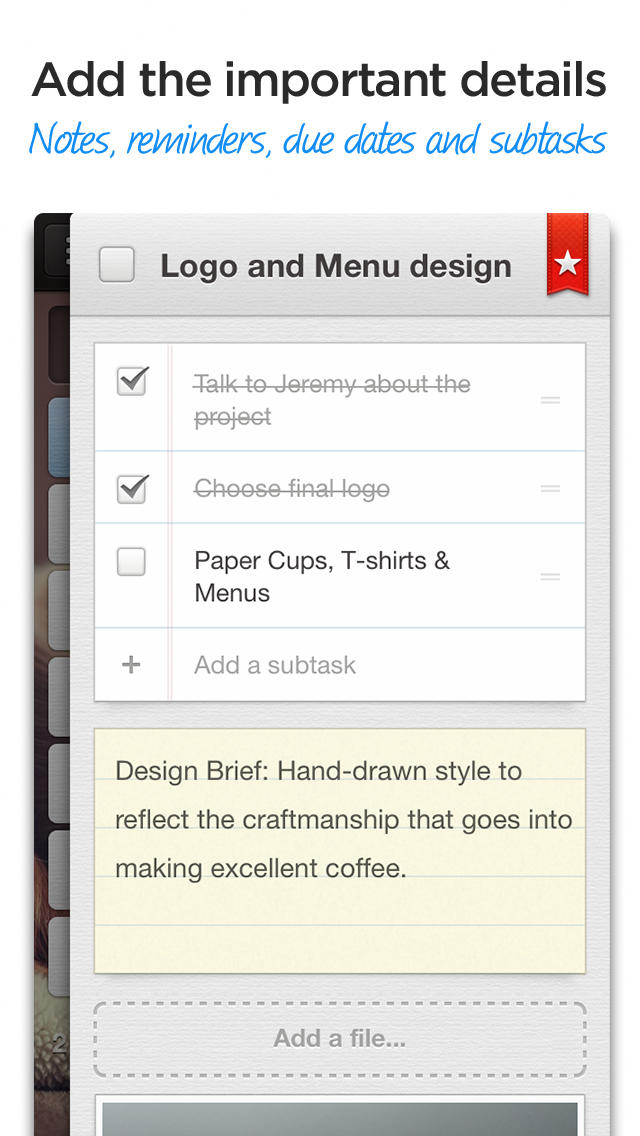Open the attached image thumbnail at bottom
Image resolution: width=640 pixels, height=1136 pixels.
click(340, 1118)
